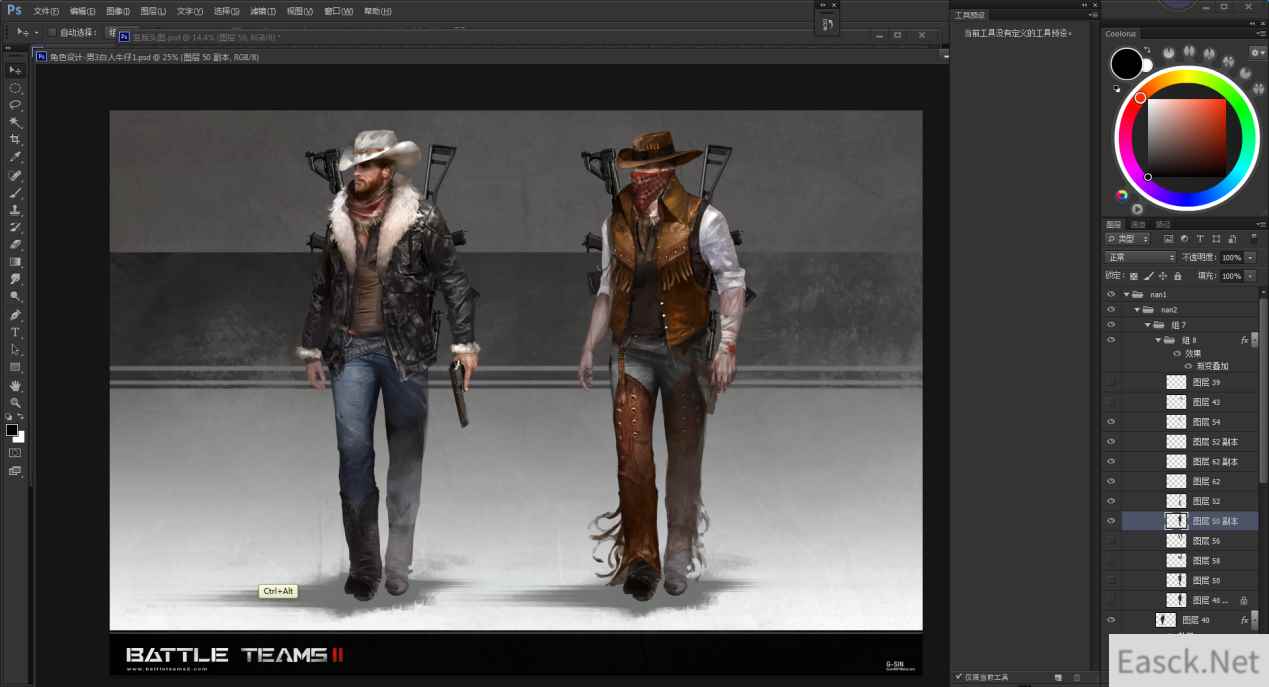Hide the nan1 layer group
This screenshot has height=687, width=1269.
pos(1110,295)
